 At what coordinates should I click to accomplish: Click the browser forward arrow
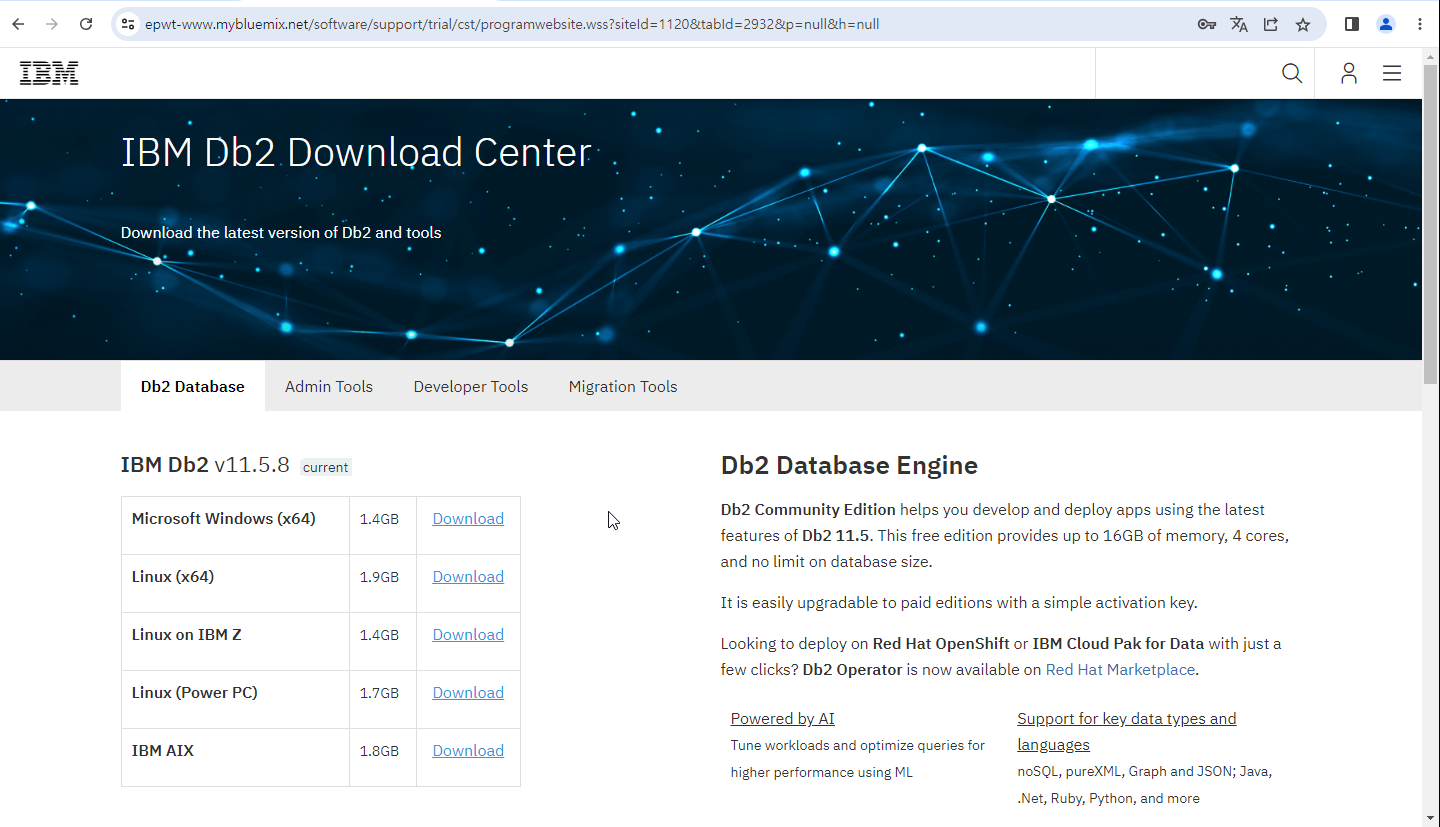[x=52, y=24]
